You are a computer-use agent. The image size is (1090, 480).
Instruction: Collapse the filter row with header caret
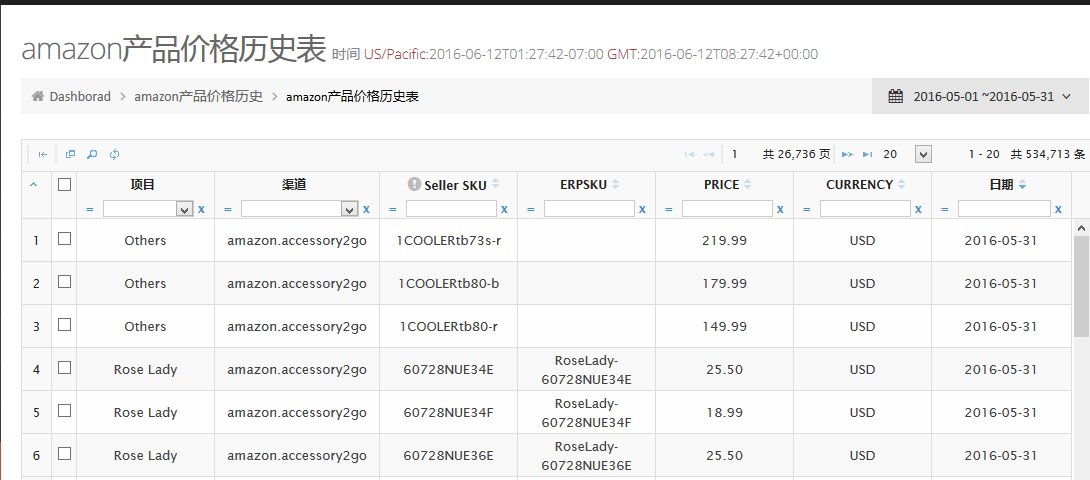[x=34, y=184]
